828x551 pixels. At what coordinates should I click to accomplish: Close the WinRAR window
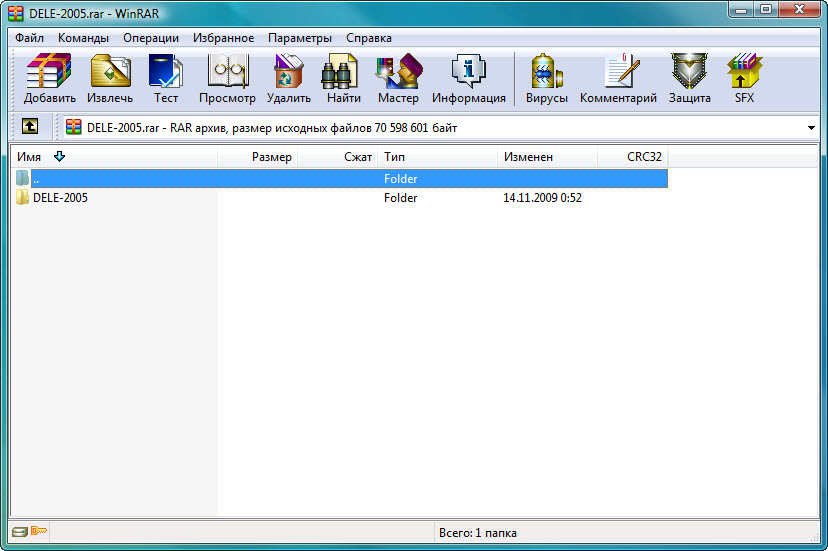coord(799,10)
